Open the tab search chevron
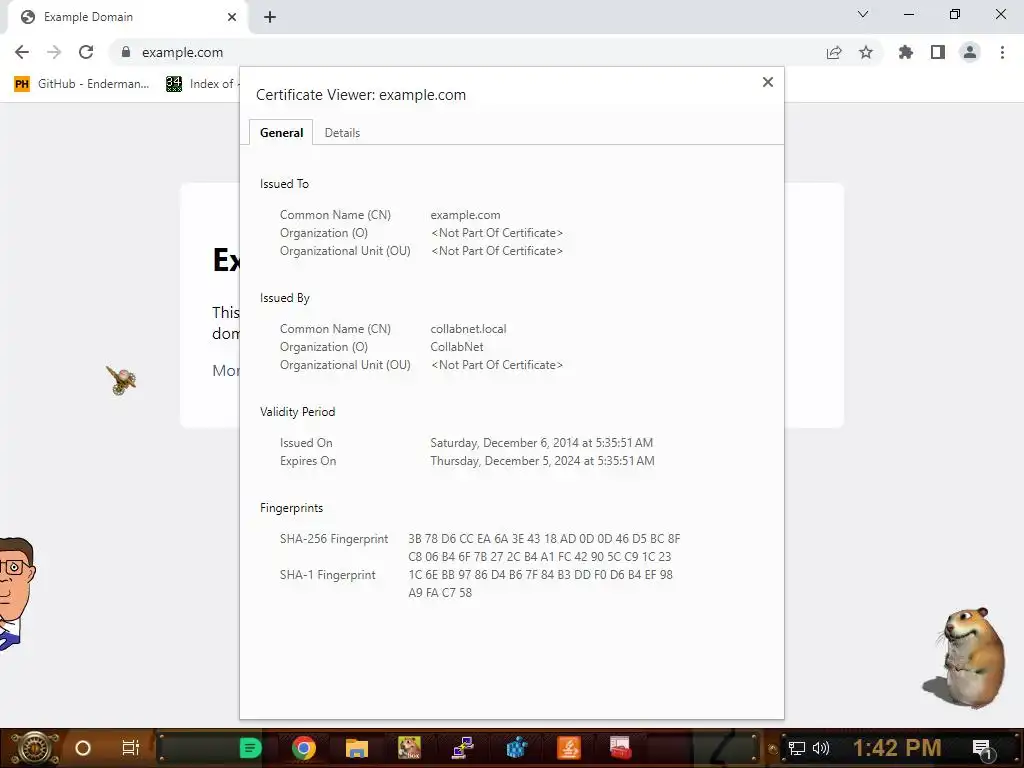This screenshot has width=1024, height=768. coord(863,14)
